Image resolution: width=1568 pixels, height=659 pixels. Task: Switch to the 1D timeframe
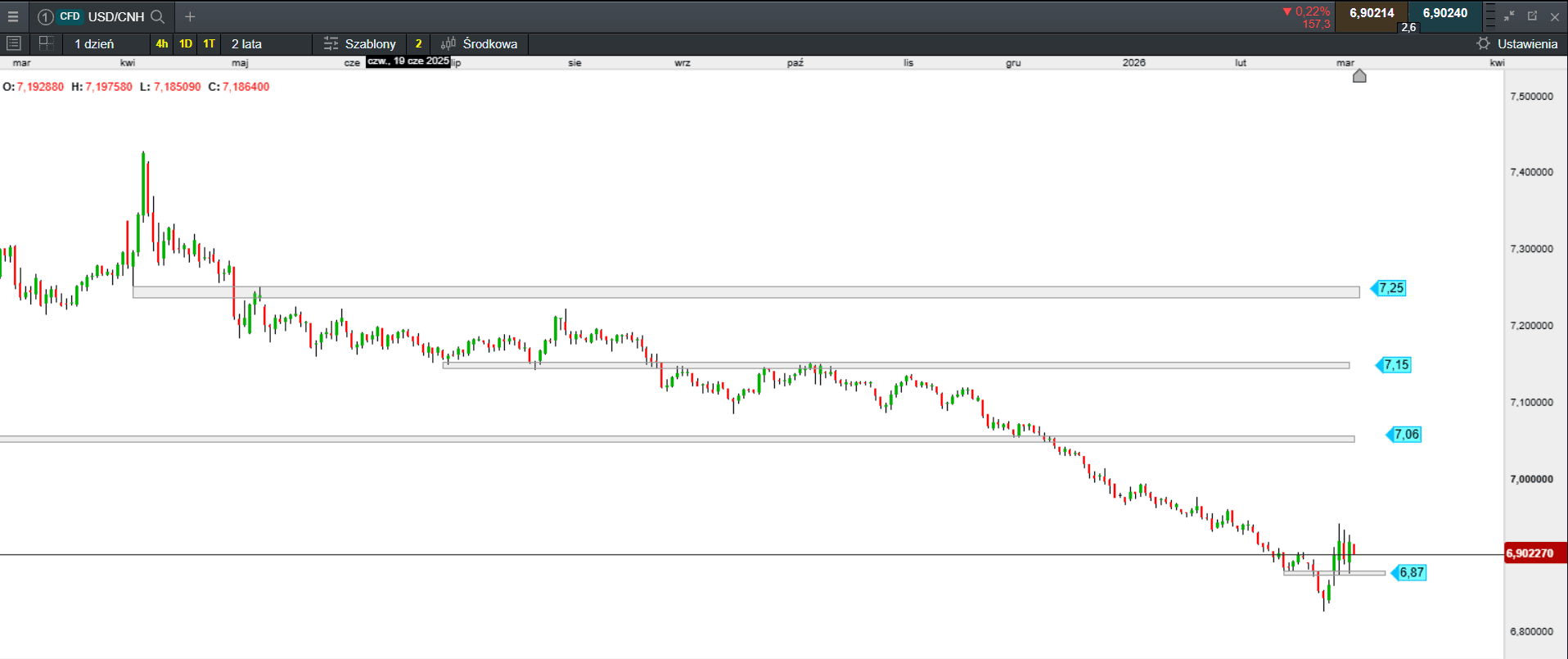click(186, 43)
